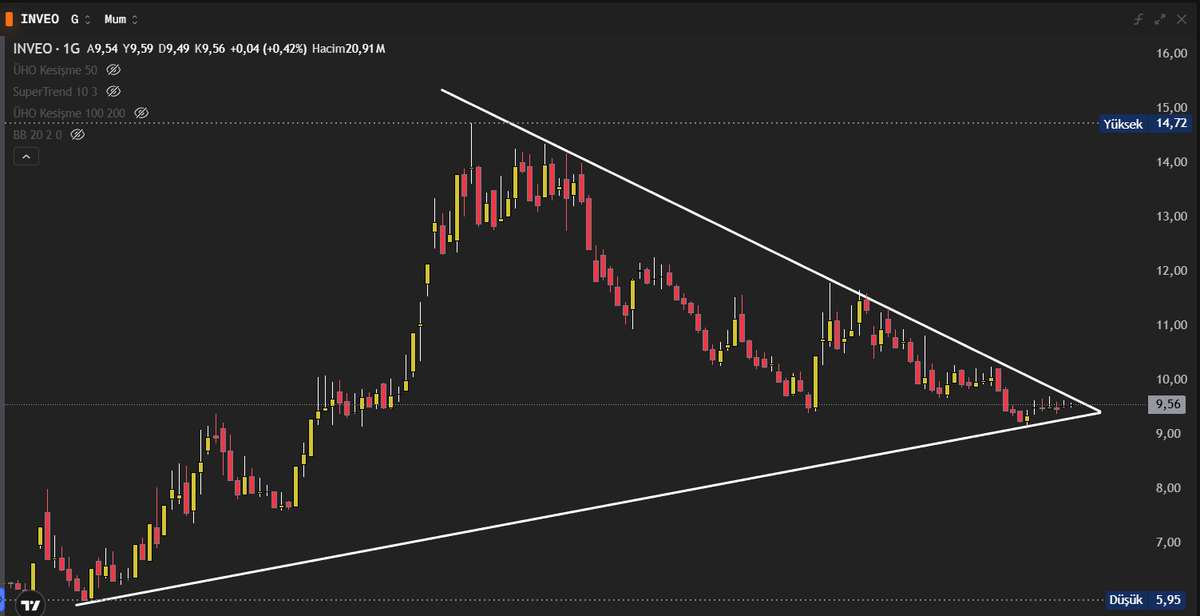Click the TradingView logo at chart bottom

click(32, 605)
